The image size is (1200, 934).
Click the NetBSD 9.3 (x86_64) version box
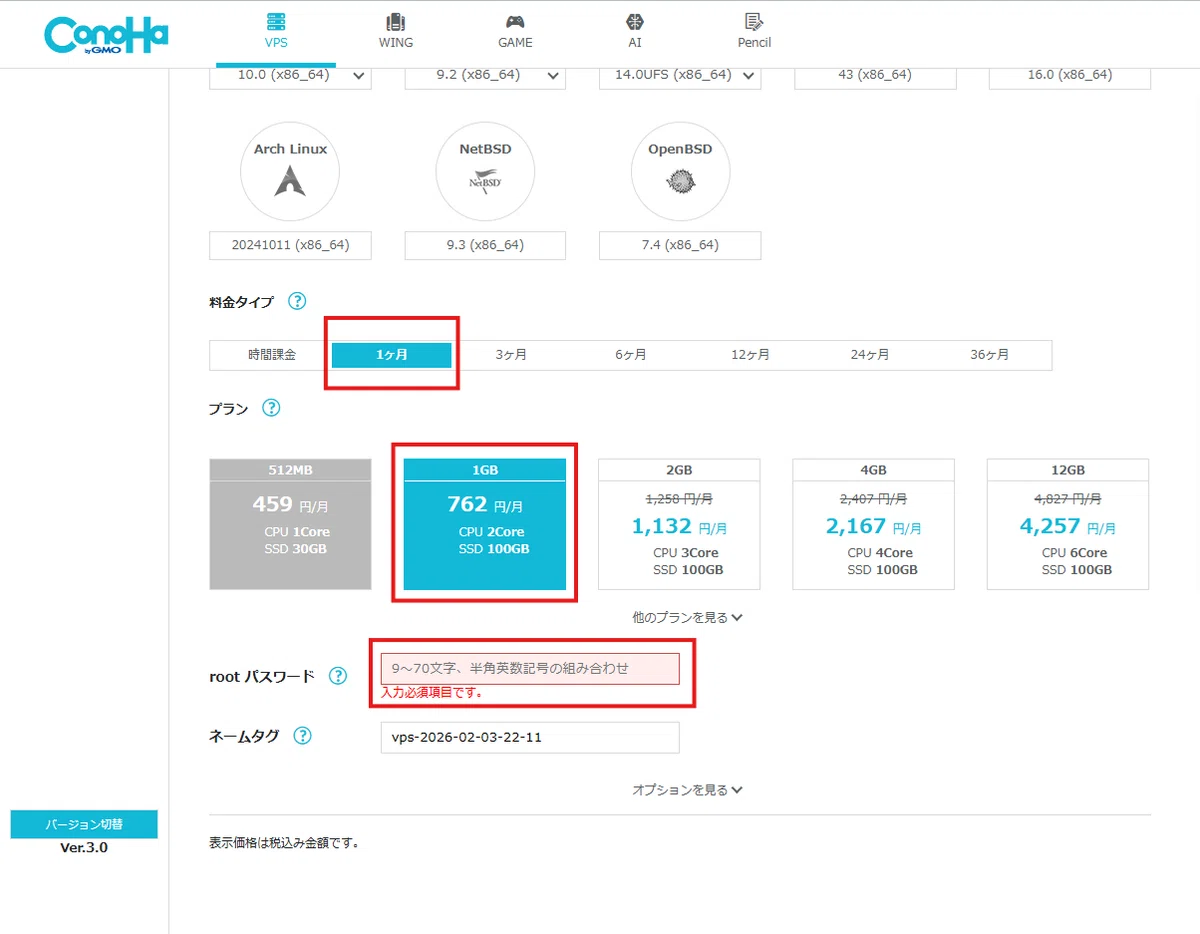coord(485,245)
